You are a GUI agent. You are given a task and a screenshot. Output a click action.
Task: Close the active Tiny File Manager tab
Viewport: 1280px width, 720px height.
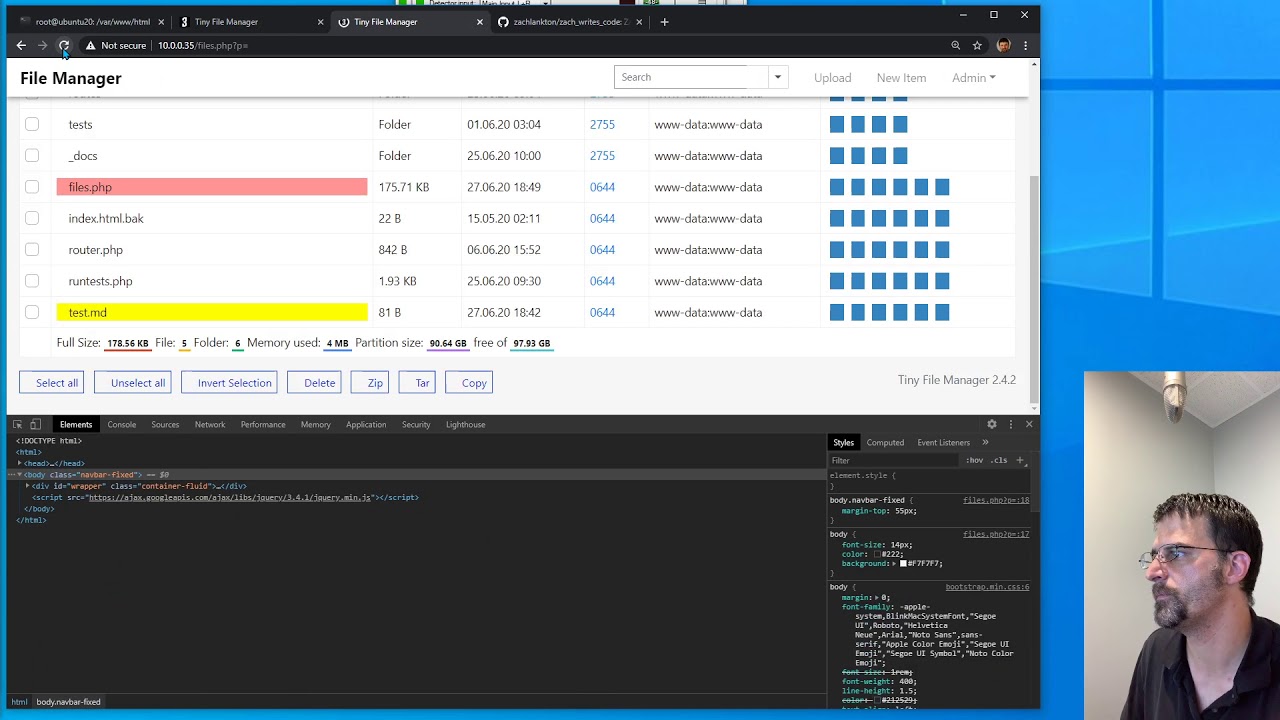tap(479, 21)
